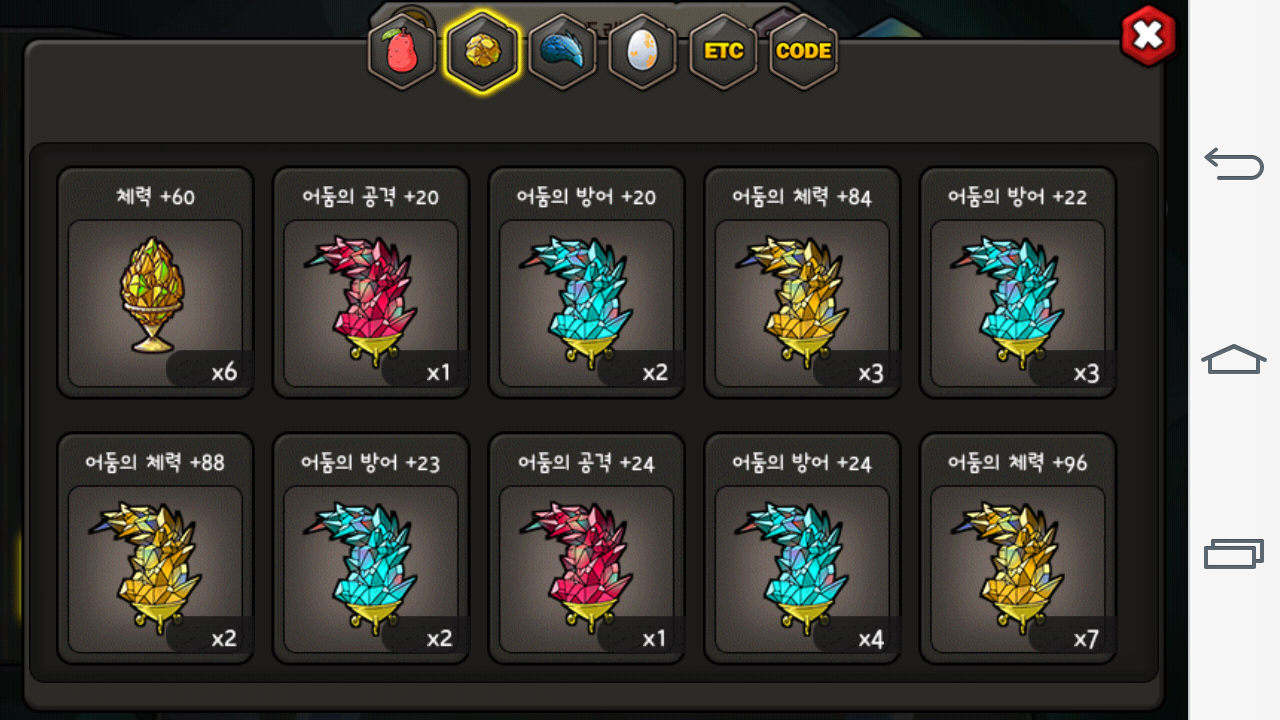Select the yellow 어둠의 체력 +84 crystal
Screen dimensions: 1280x720
[802, 283]
